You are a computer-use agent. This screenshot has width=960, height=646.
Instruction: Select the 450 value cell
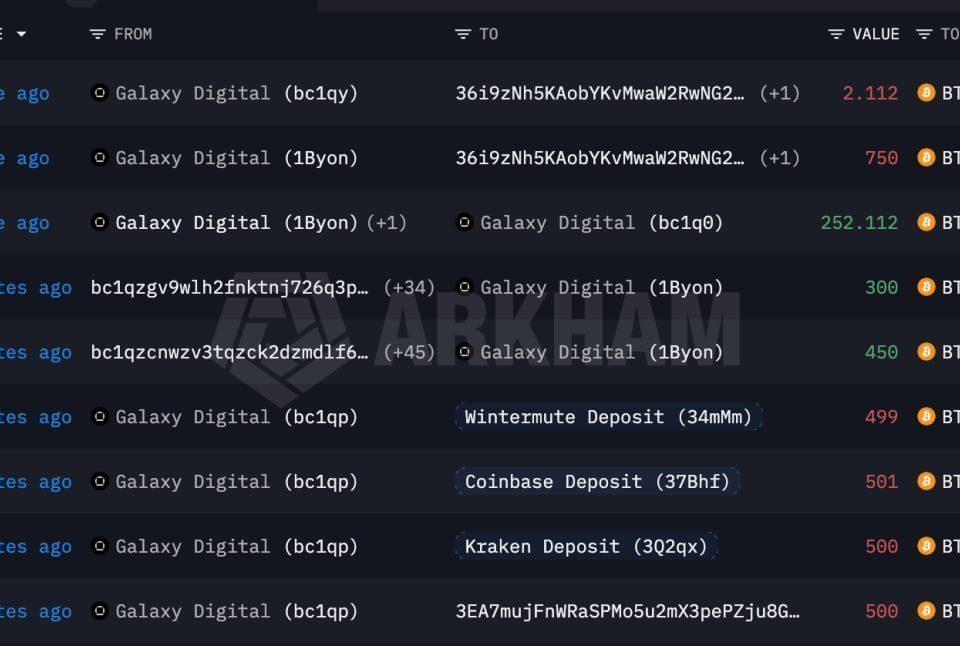click(x=881, y=352)
